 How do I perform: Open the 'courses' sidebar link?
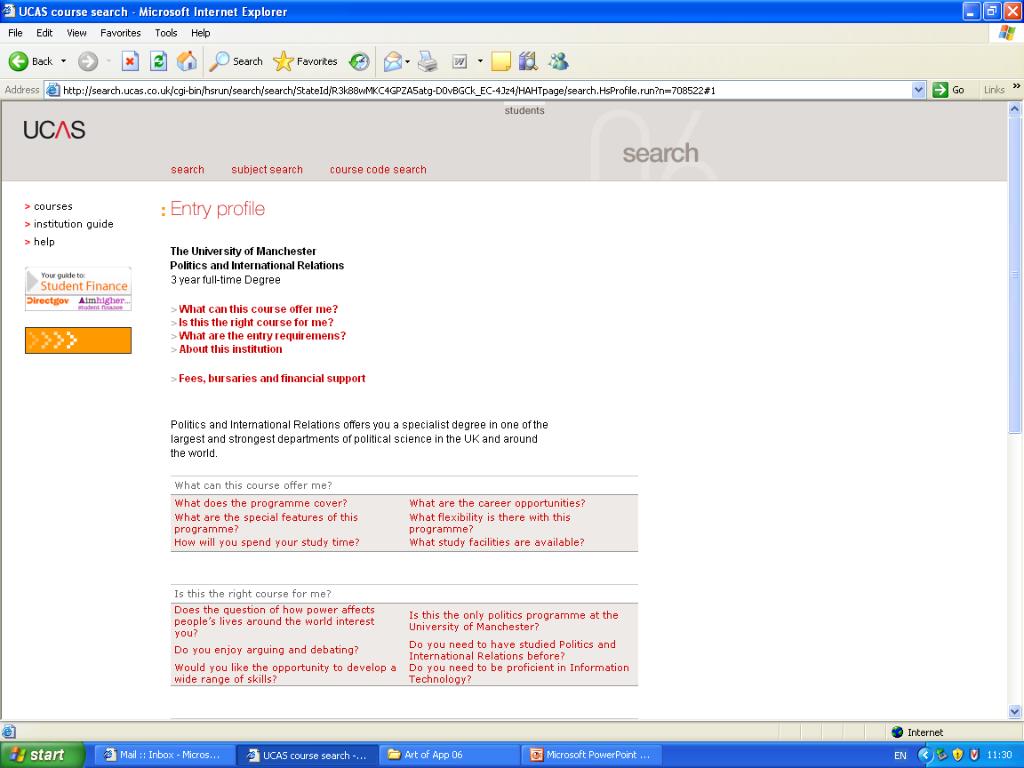tap(53, 206)
